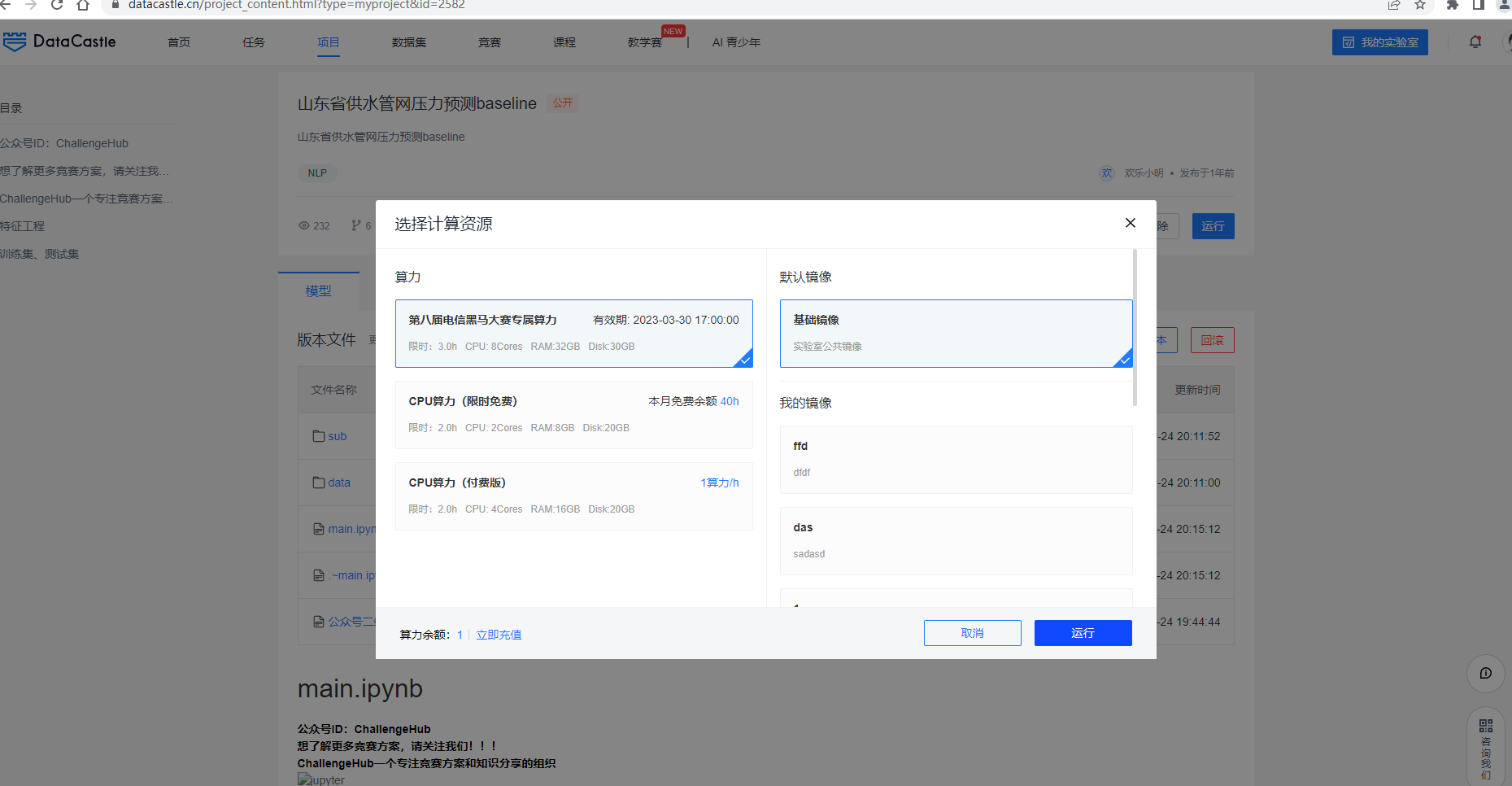Select 基础镜像 default image
The width and height of the screenshot is (1512, 786).
click(x=956, y=334)
